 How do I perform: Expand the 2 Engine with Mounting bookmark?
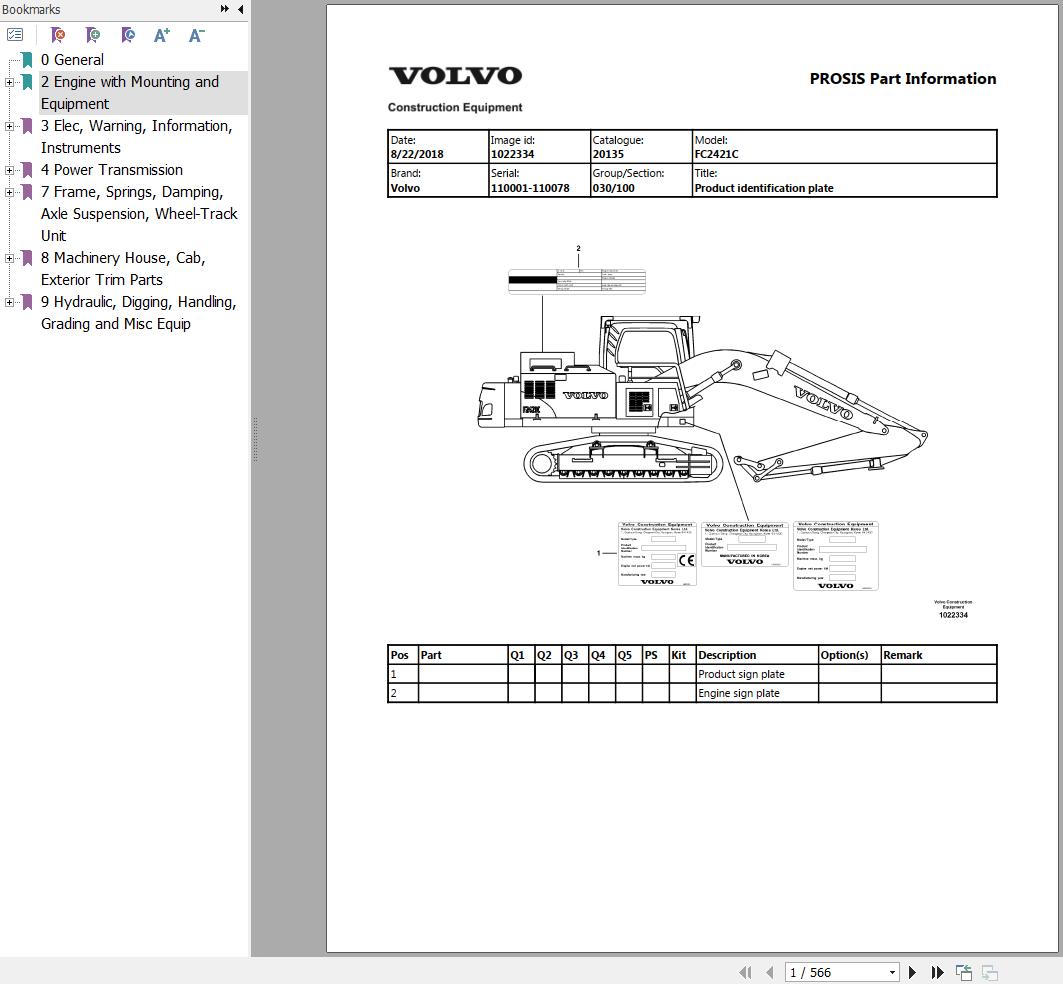tap(9, 82)
